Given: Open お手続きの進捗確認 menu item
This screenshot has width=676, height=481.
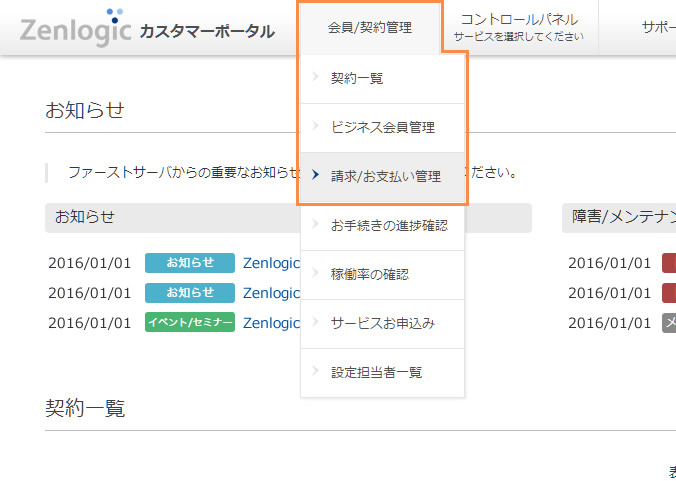Looking at the screenshot, I should click(389, 225).
